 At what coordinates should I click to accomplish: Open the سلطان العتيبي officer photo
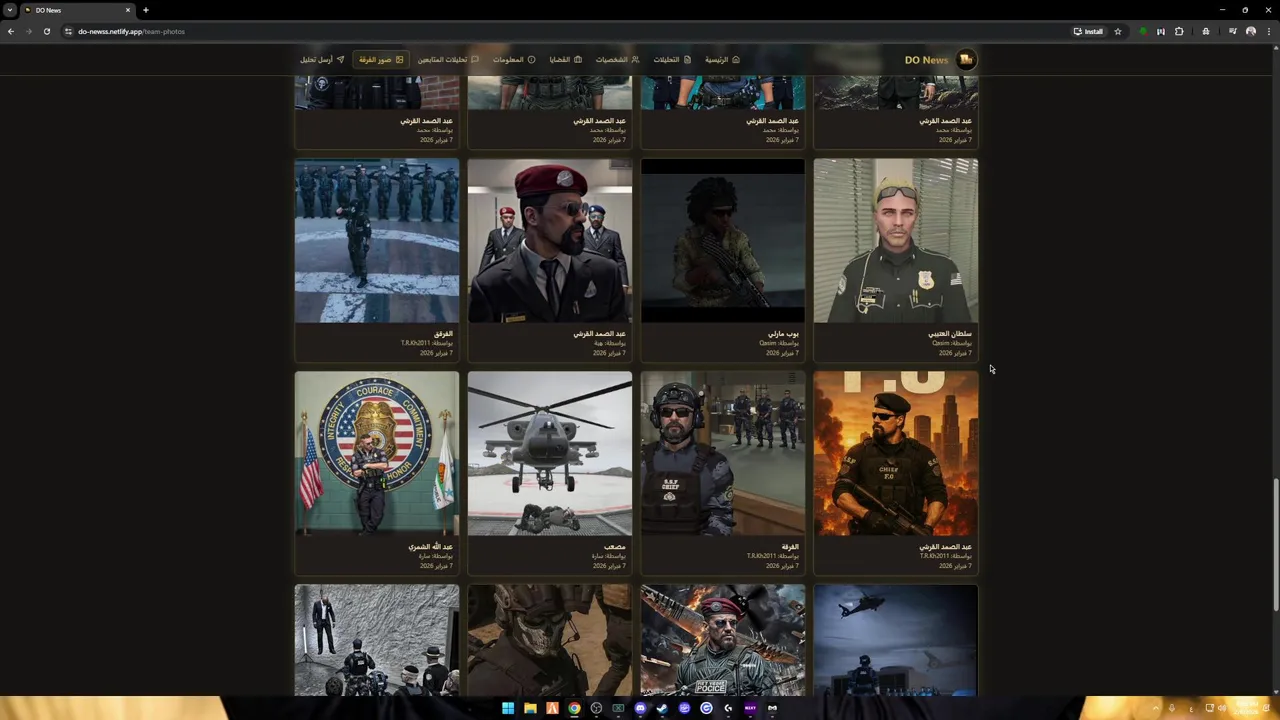pyautogui.click(x=896, y=240)
